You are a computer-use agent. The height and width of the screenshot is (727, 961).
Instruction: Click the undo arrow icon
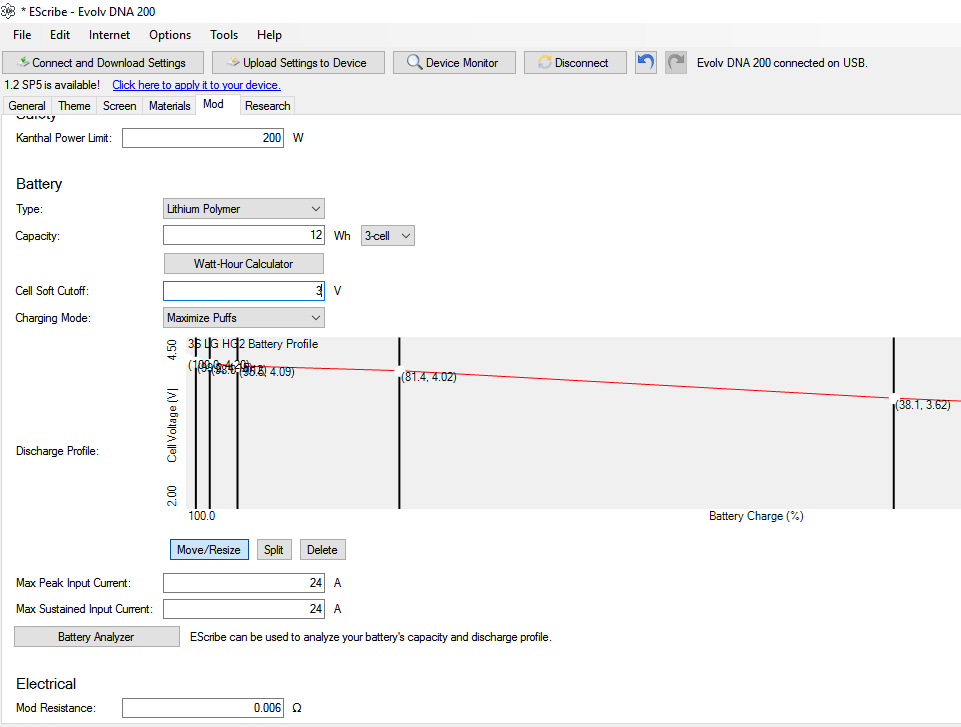pos(646,62)
